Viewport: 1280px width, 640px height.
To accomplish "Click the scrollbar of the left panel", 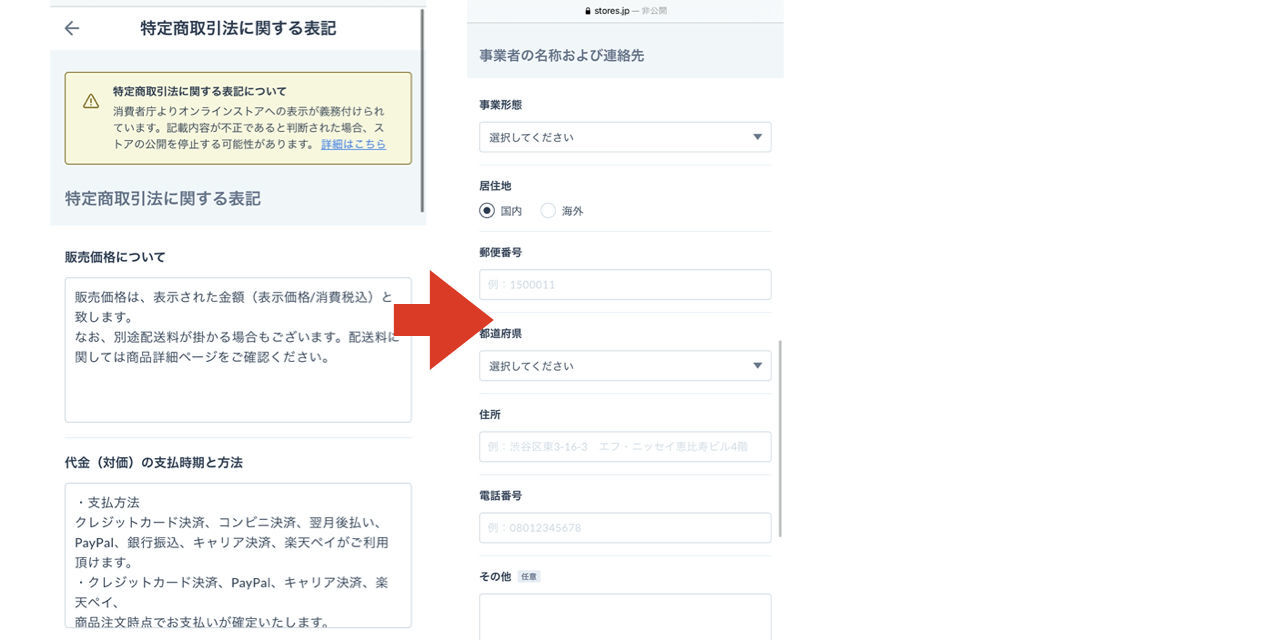I will point(423,110).
